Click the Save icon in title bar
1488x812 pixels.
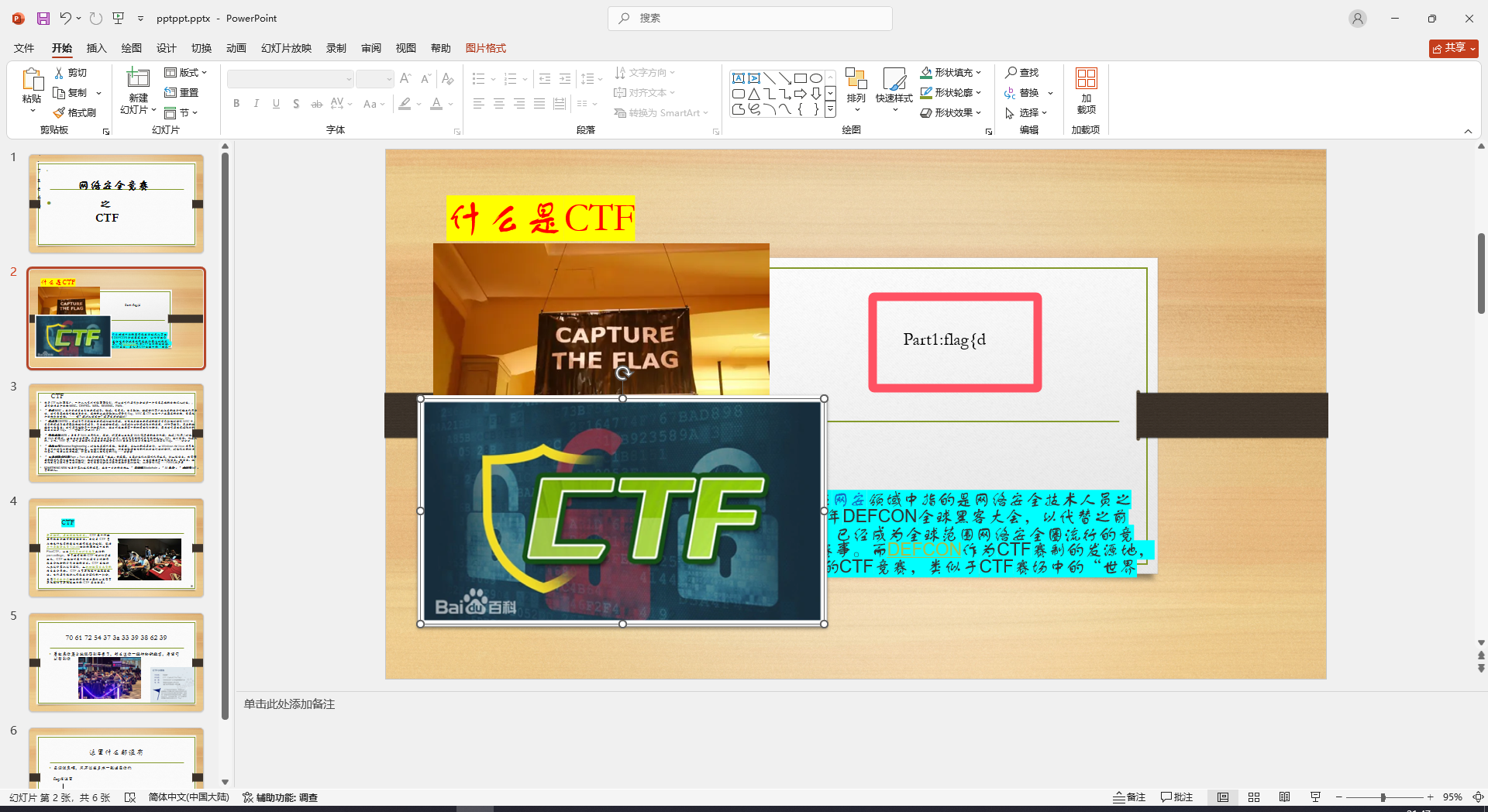[43, 18]
